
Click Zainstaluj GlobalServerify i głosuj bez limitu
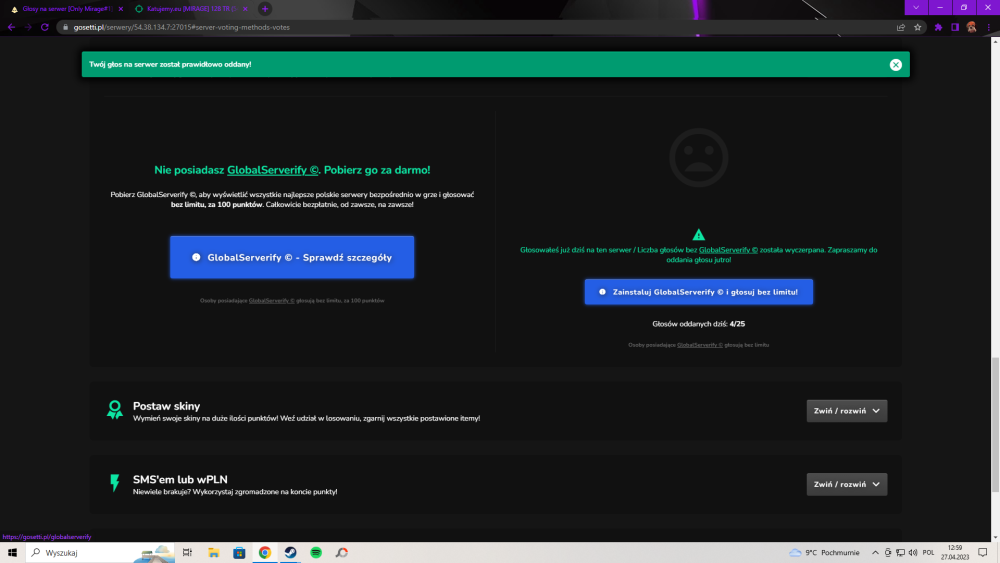click(698, 291)
